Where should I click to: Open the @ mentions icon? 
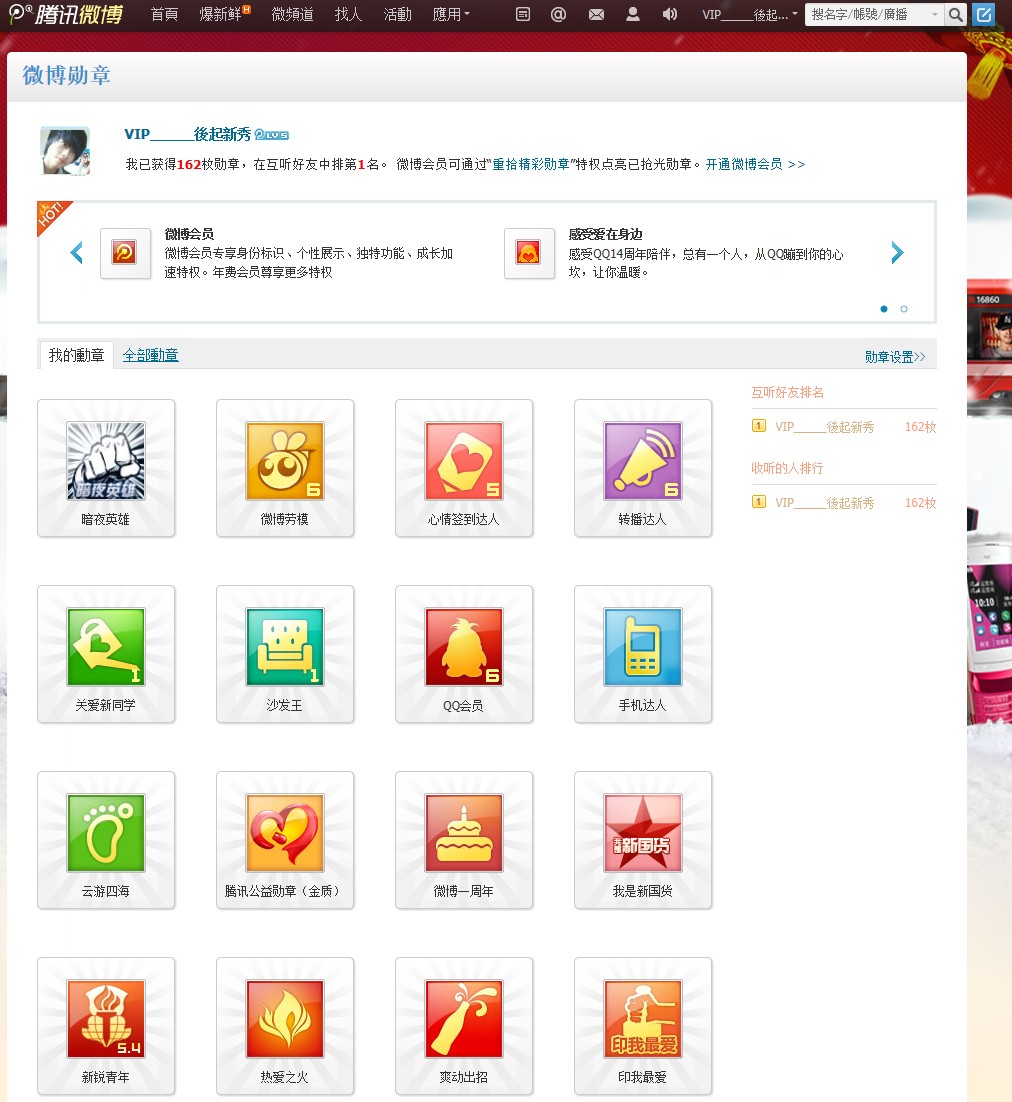(x=558, y=14)
